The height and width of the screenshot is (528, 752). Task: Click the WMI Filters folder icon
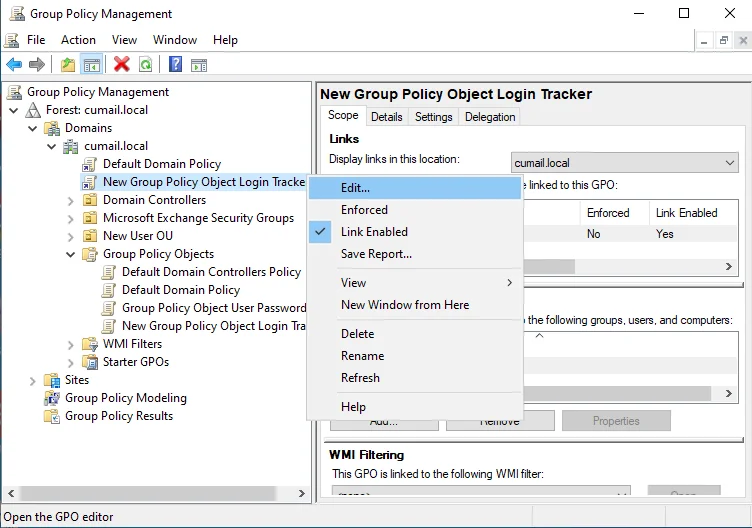click(90, 344)
